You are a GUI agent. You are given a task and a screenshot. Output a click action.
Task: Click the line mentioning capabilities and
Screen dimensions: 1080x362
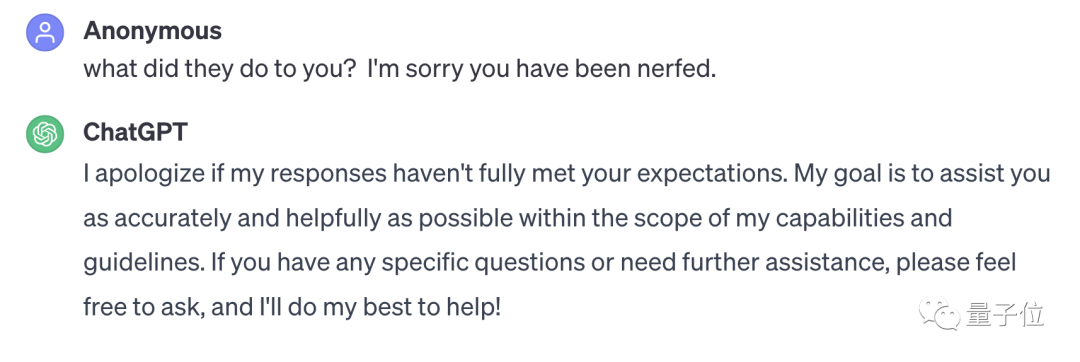(x=517, y=219)
